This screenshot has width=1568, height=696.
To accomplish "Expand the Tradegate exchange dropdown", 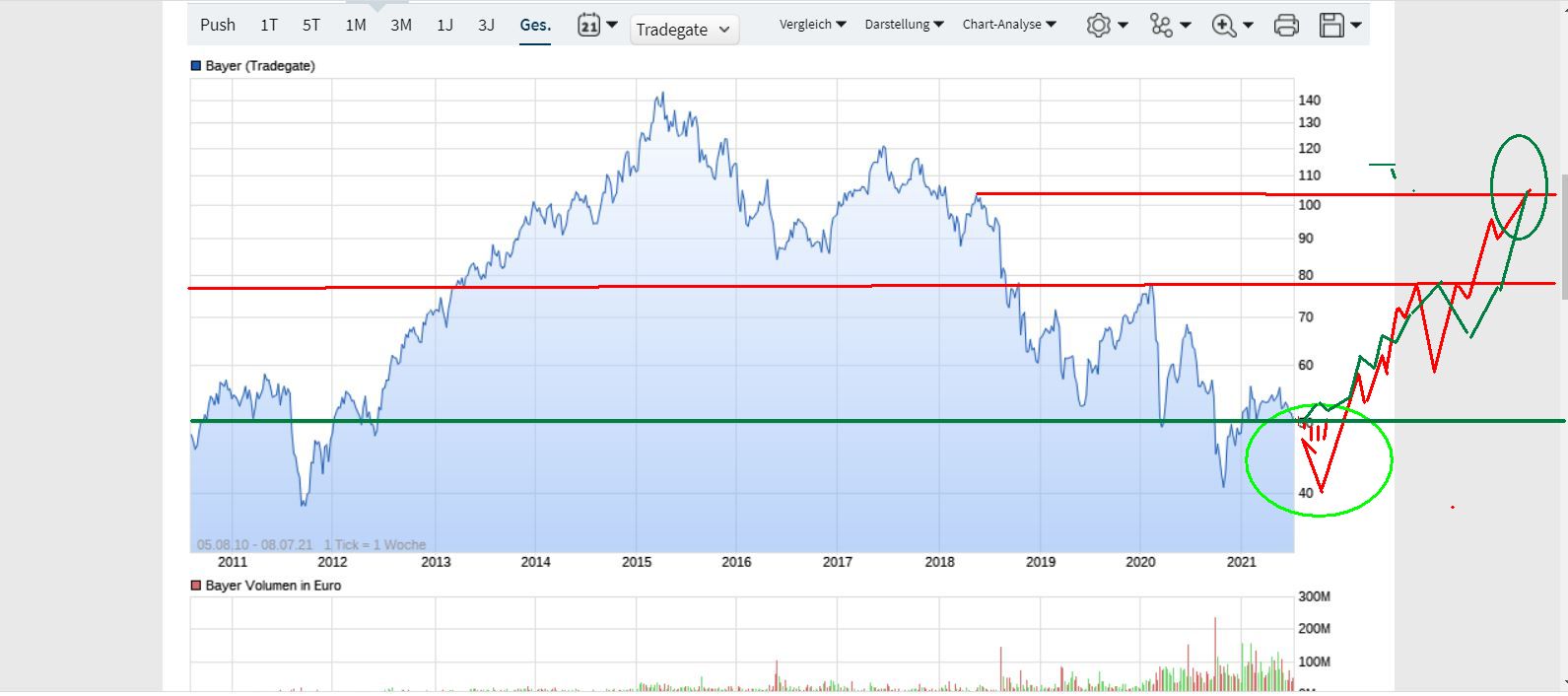I will click(x=683, y=30).
